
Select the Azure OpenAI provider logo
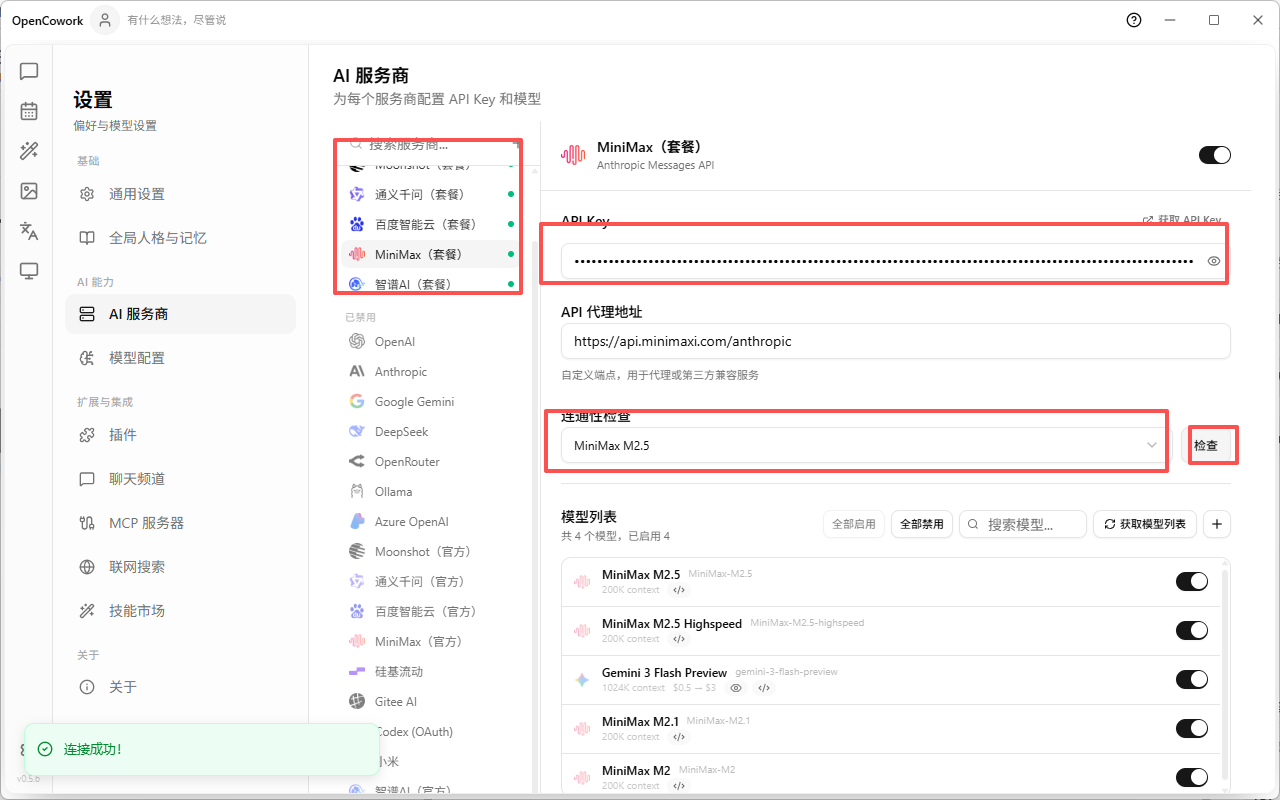[357, 522]
